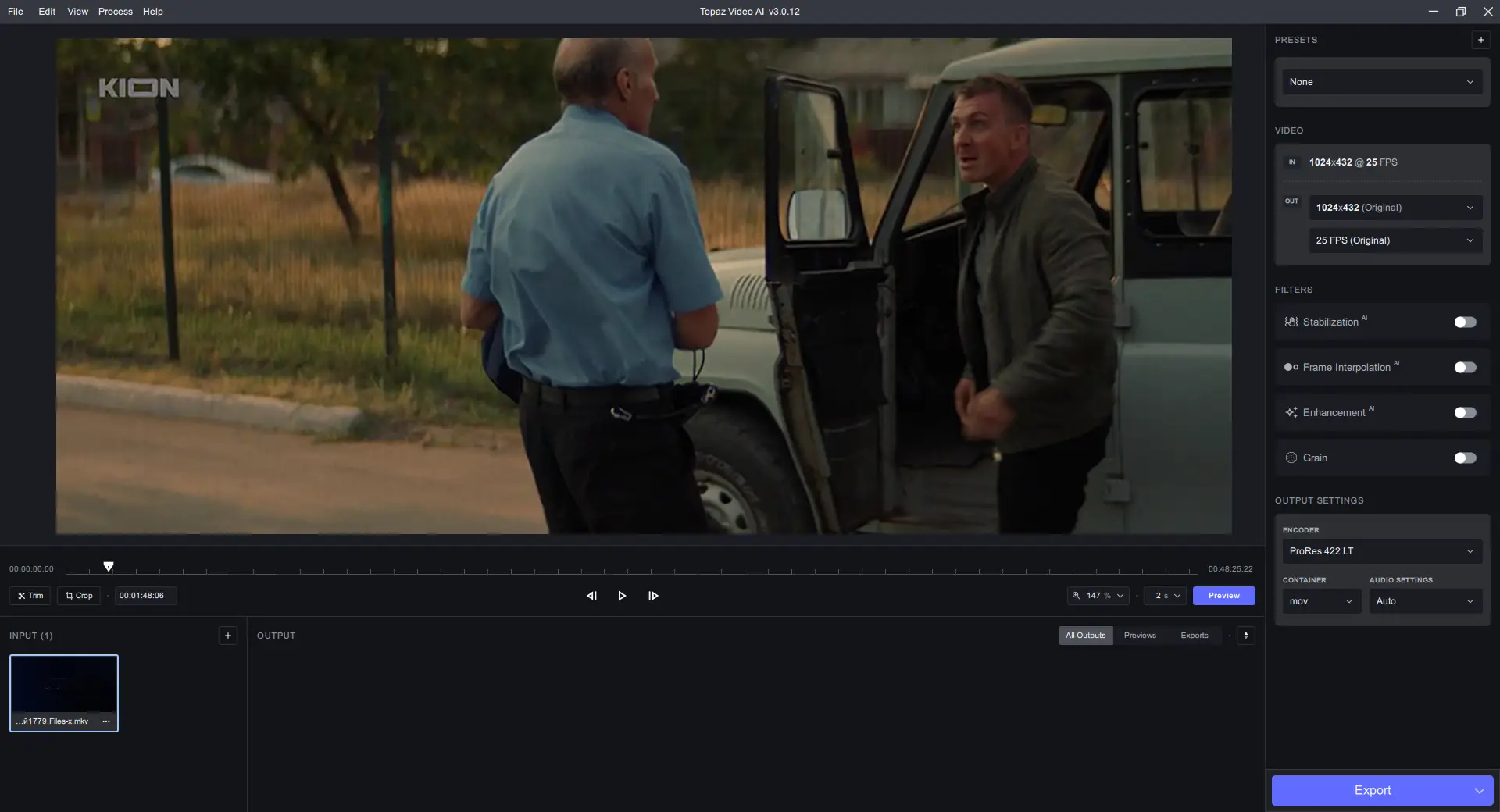Viewport: 1500px width, 812px height.
Task: Click input resolution text 1024x432 @ 25 FPS
Action: 1353,162
